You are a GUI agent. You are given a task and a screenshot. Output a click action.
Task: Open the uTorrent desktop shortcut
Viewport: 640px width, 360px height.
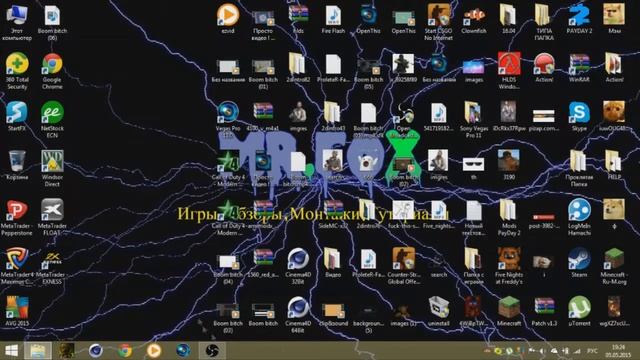[579, 311]
